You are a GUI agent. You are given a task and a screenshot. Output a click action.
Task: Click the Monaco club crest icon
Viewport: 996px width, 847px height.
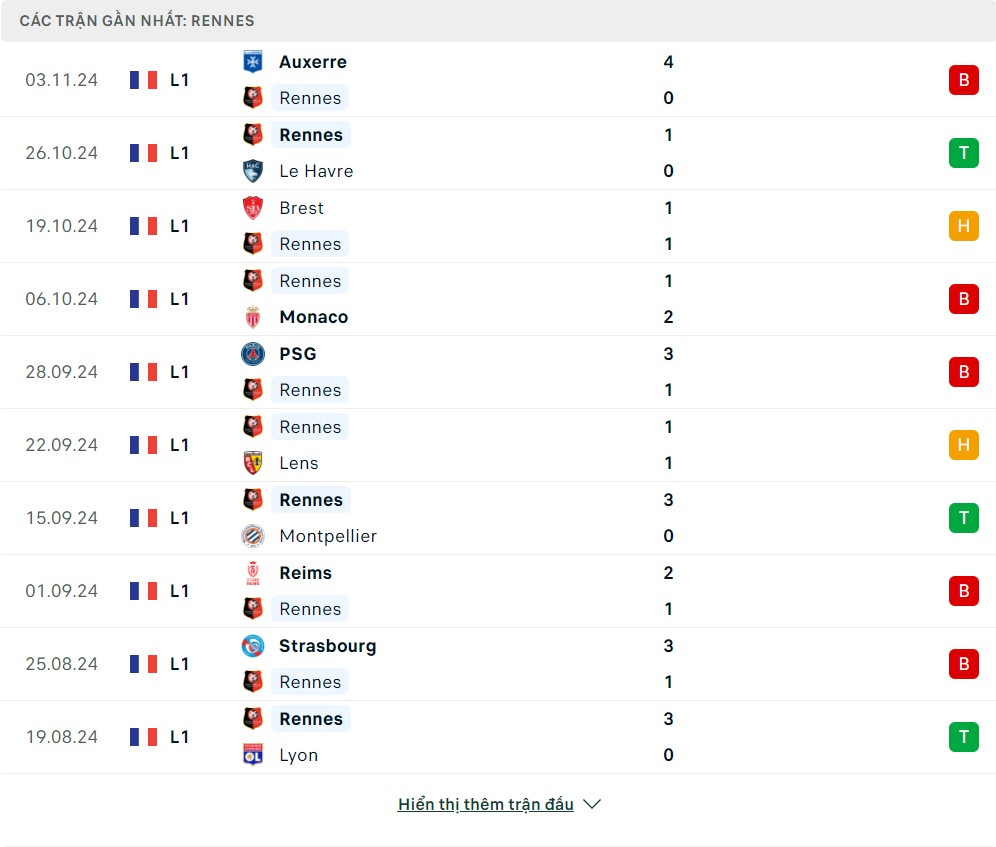[x=253, y=317]
